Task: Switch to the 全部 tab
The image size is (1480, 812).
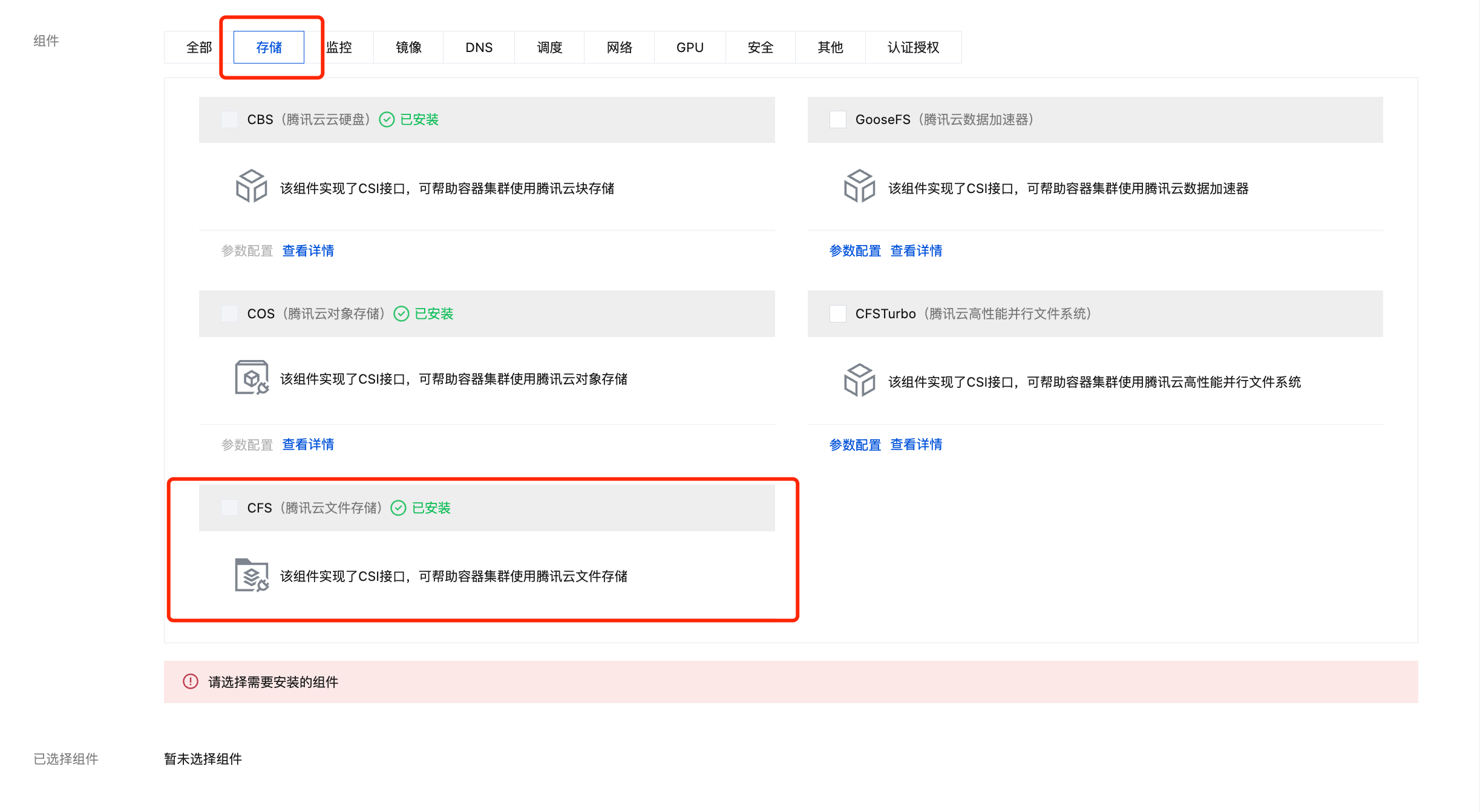Action: coord(199,47)
